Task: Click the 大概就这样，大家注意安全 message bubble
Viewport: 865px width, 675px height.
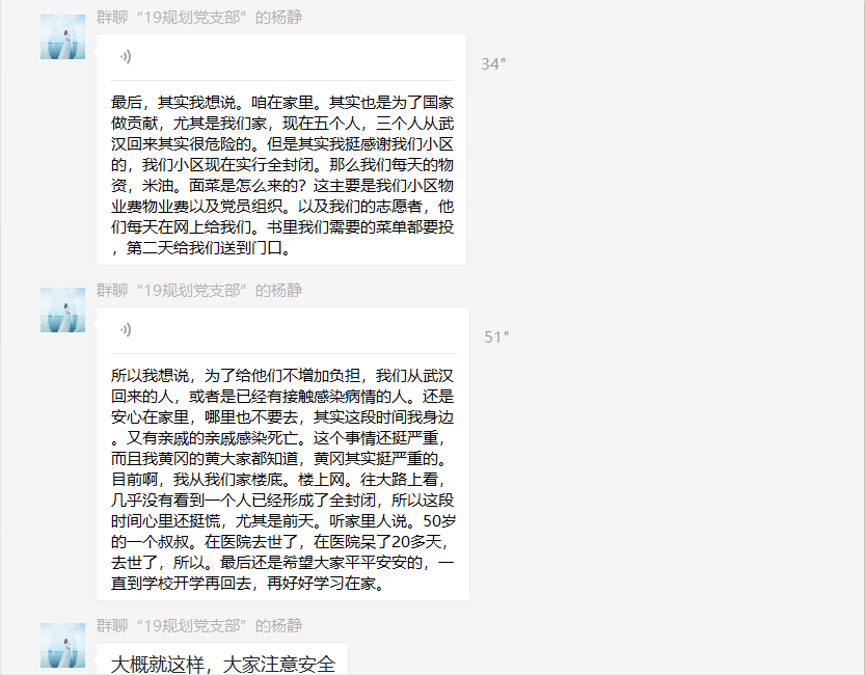Action: tap(222, 659)
